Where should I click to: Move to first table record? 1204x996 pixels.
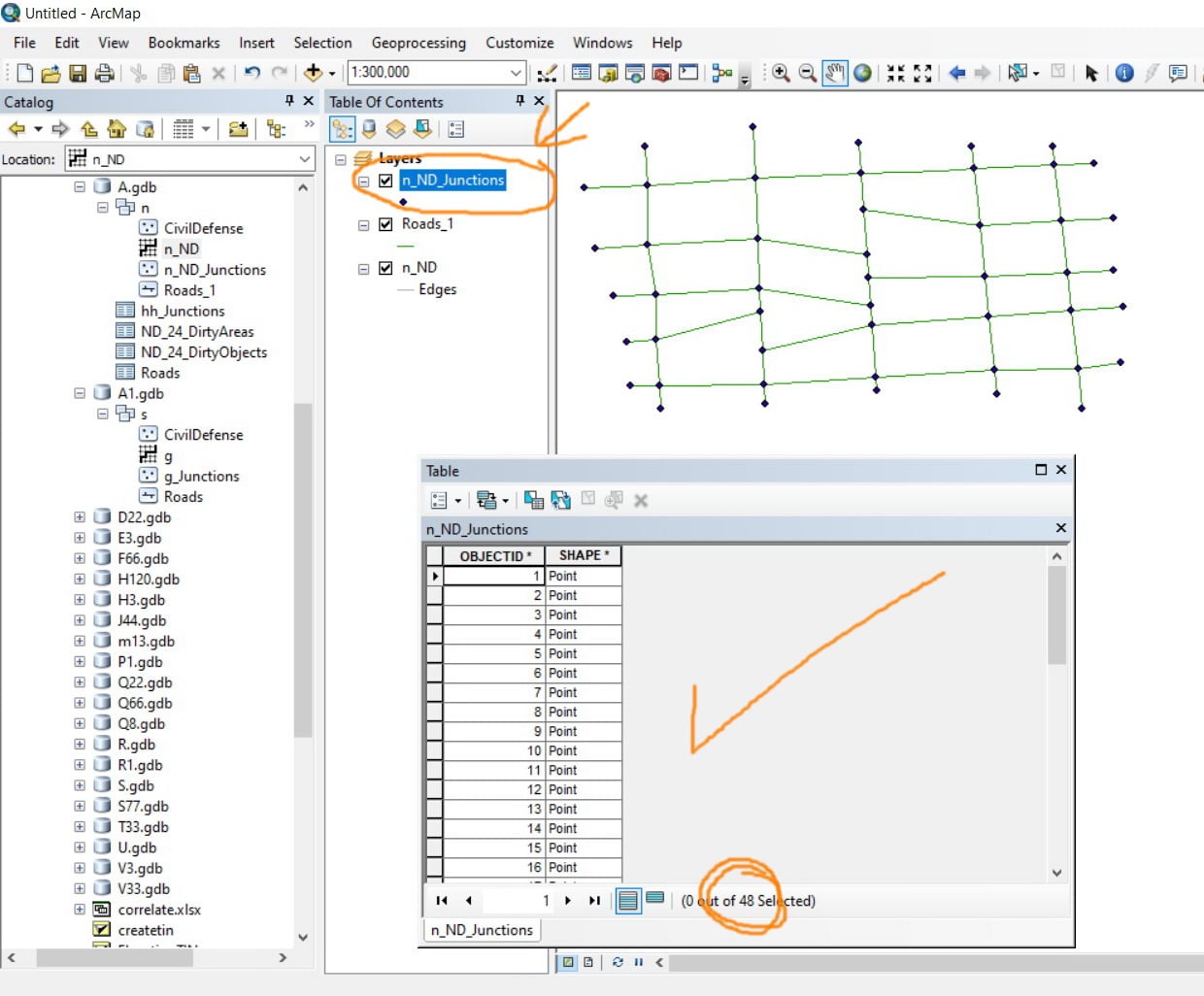tap(442, 901)
